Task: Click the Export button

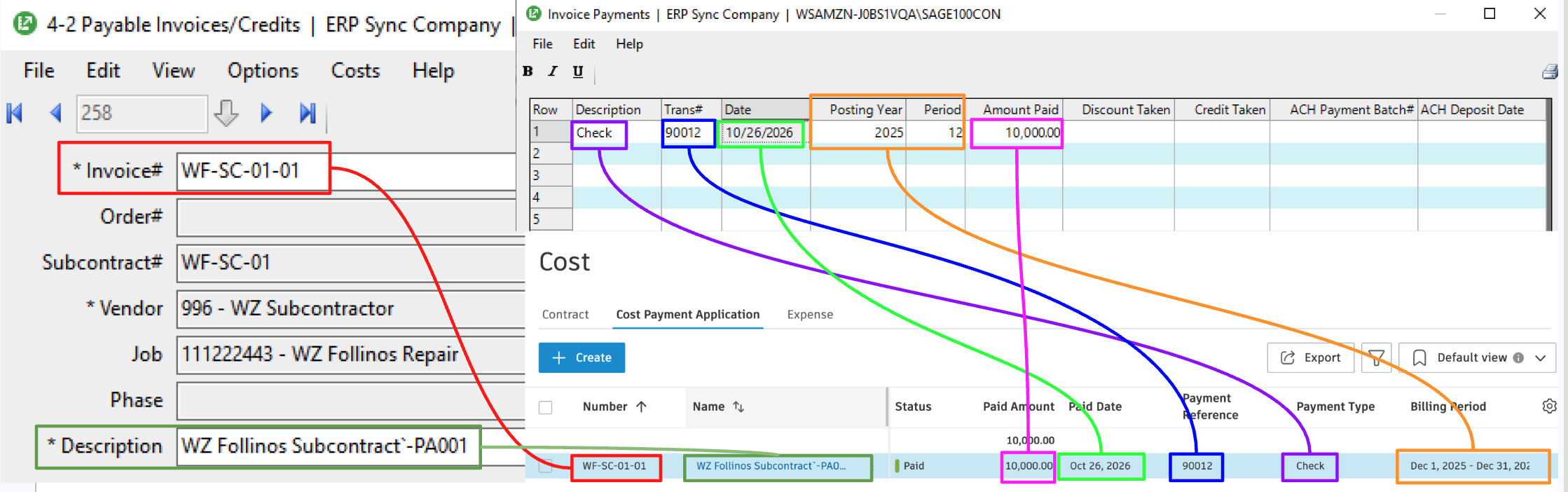Action: click(x=1310, y=357)
